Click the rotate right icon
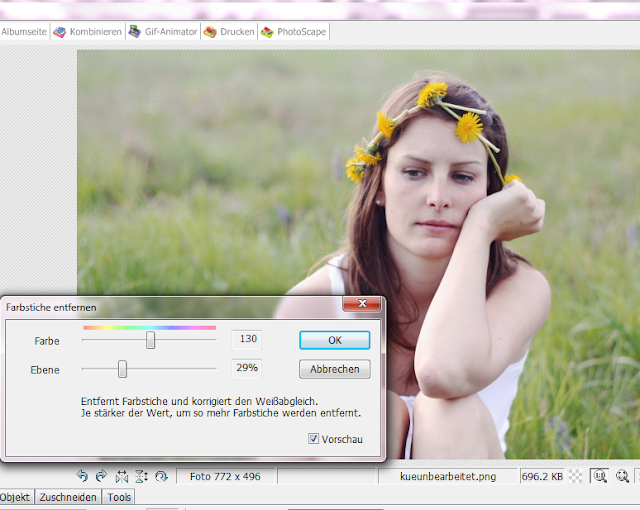 tap(101, 477)
